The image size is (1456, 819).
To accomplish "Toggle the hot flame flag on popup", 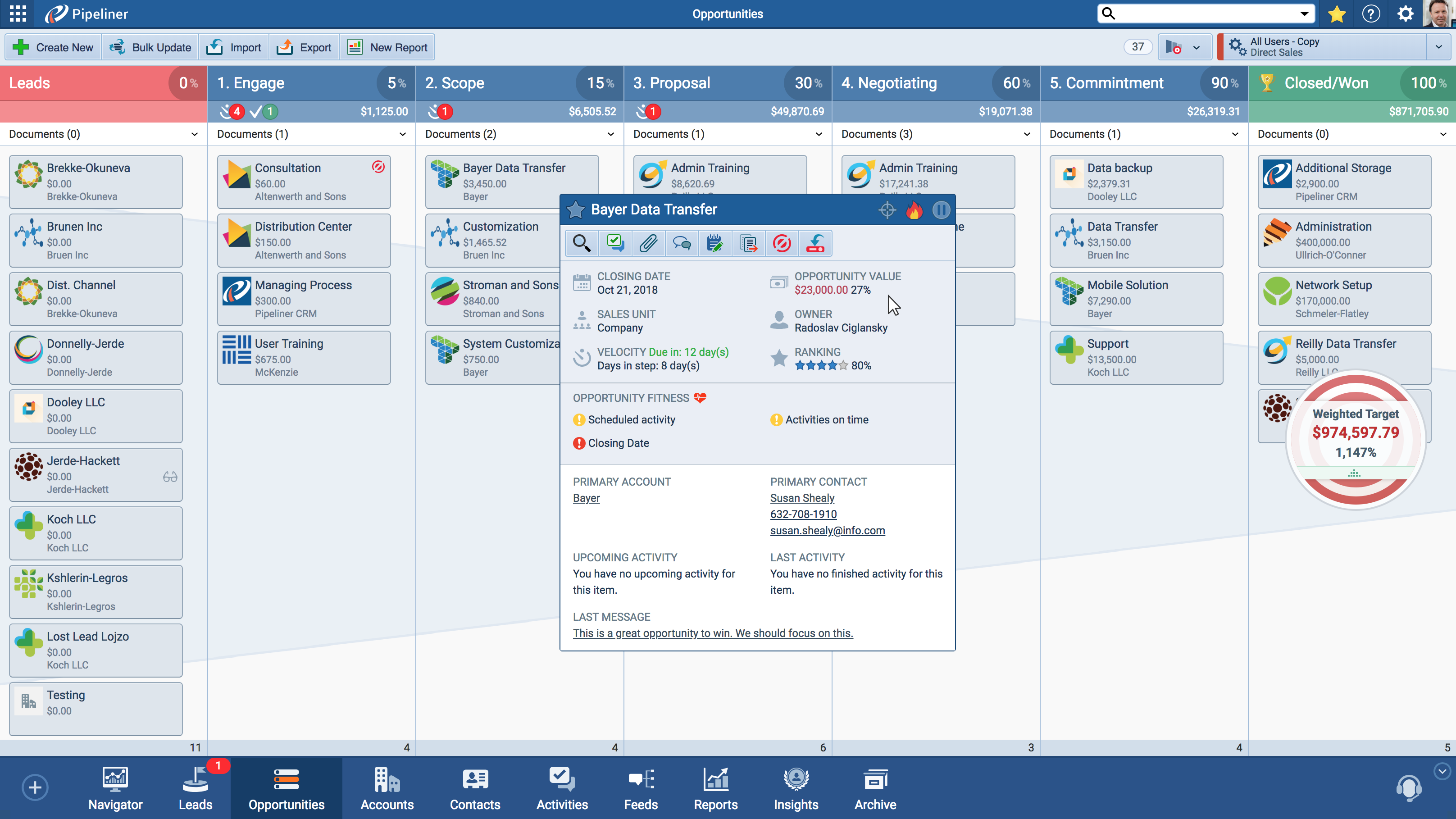I will (914, 210).
